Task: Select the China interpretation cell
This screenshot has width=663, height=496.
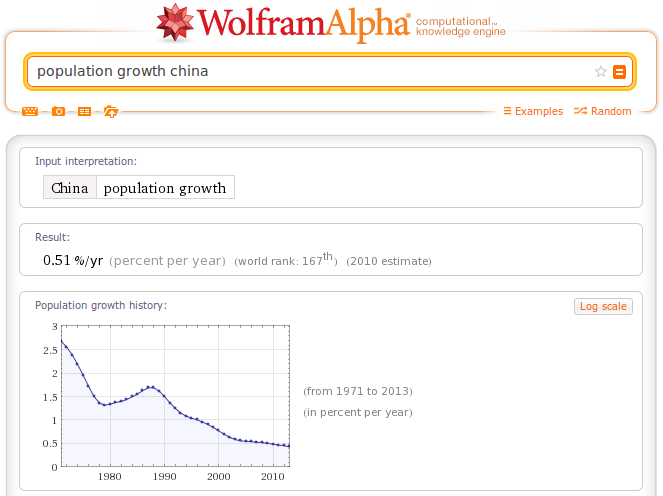Action: click(x=70, y=187)
